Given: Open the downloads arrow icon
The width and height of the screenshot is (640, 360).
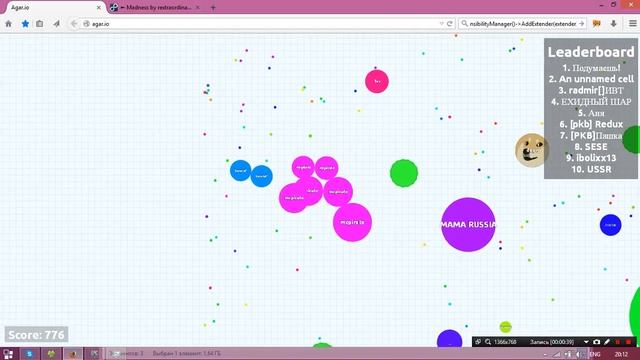Looking at the screenshot, I should [x=613, y=24].
